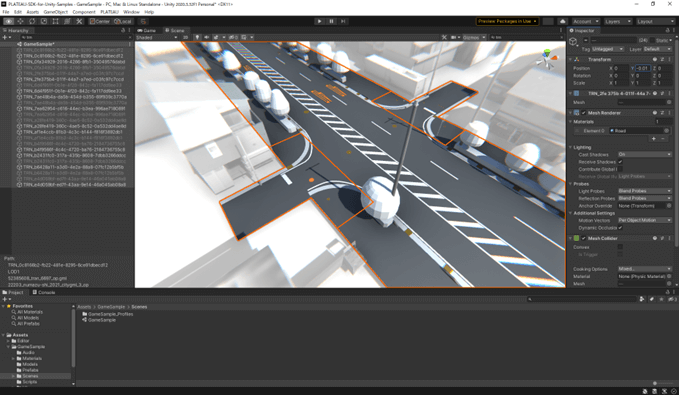Open the Layers dropdown in toolbar
Screen dimensions: 679x395
click(618, 21)
